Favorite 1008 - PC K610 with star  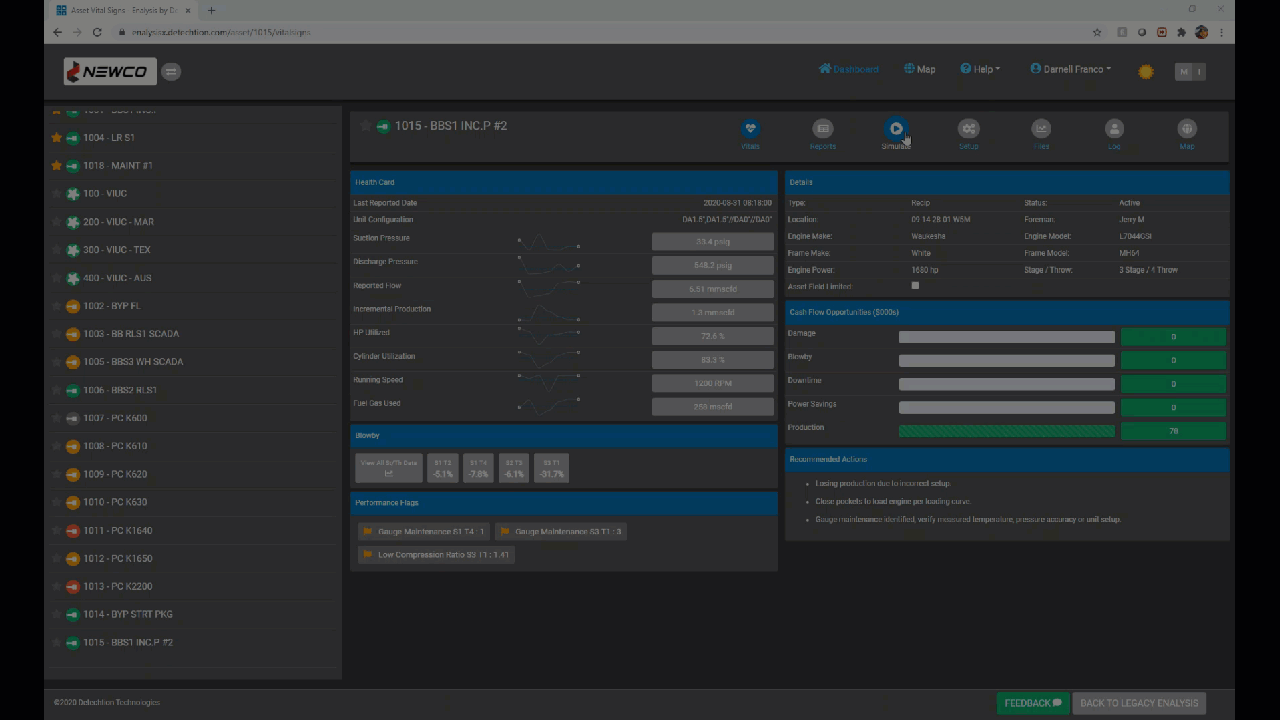point(57,446)
